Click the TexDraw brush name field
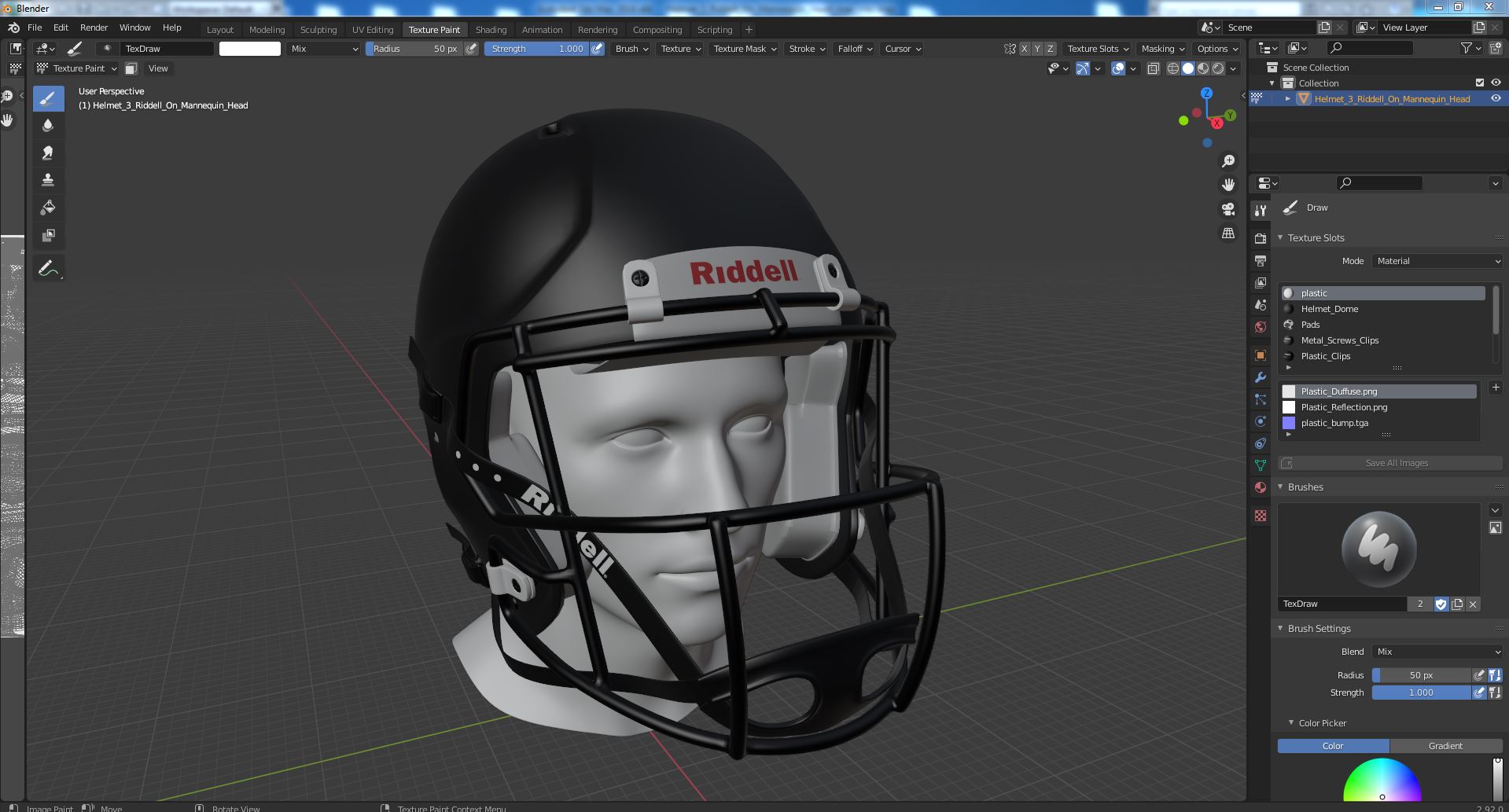The height and width of the screenshot is (812, 1509). click(x=1342, y=604)
